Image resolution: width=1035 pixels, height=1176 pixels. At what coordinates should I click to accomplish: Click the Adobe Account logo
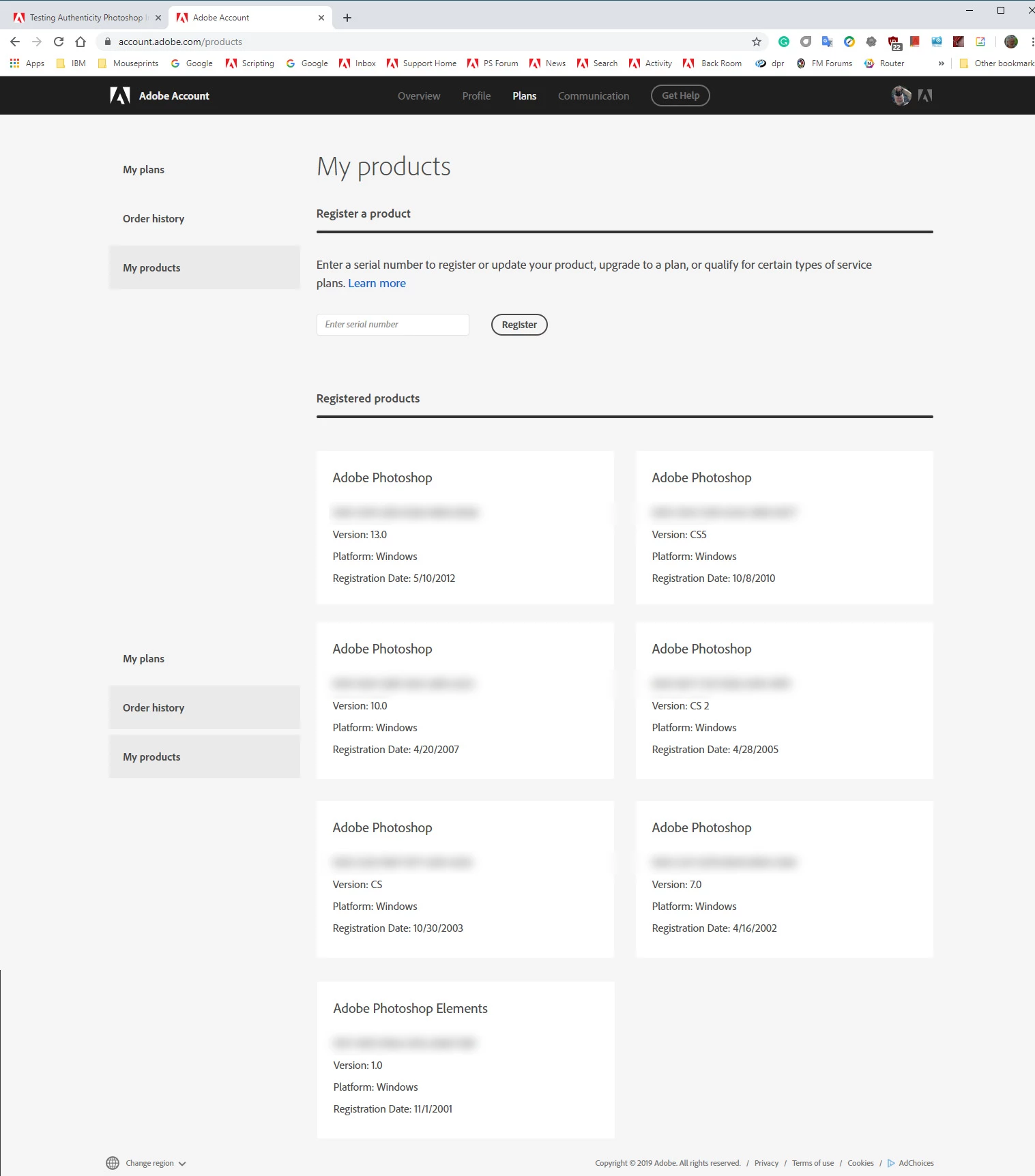tap(160, 95)
